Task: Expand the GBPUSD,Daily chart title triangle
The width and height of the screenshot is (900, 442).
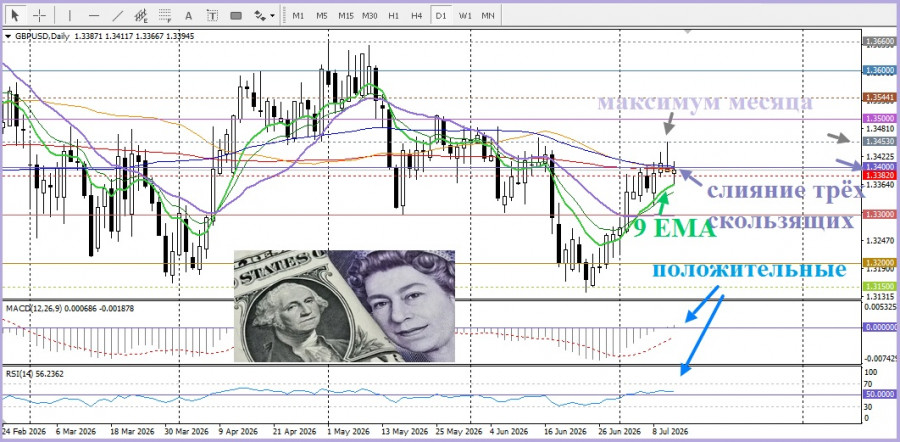Action: 8,36
